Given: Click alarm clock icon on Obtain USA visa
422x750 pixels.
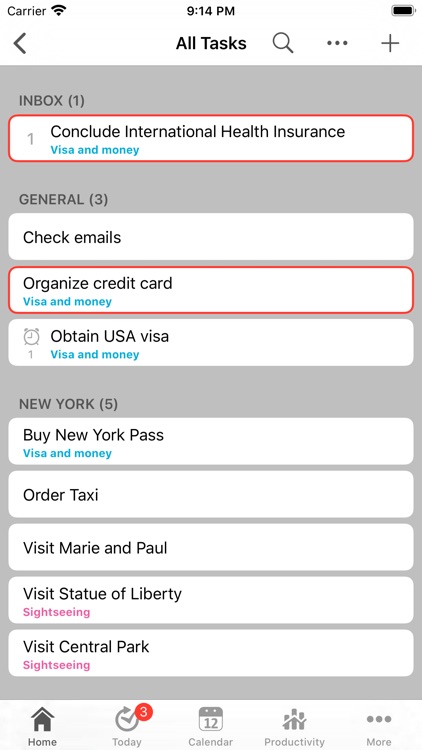Looking at the screenshot, I should 31,337.
